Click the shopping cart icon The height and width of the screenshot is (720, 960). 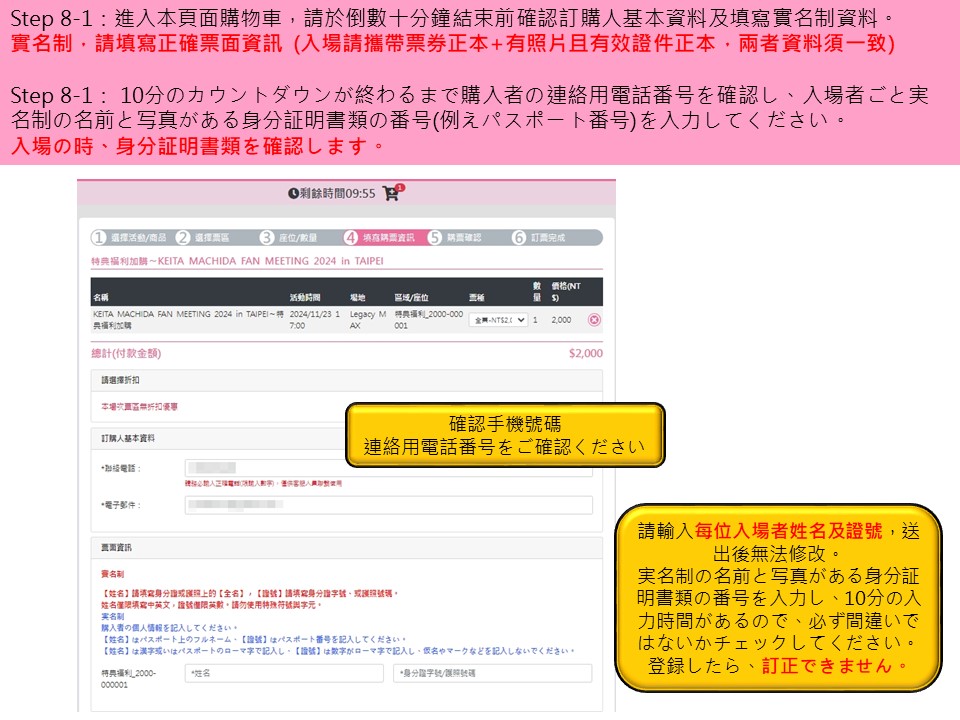point(390,194)
